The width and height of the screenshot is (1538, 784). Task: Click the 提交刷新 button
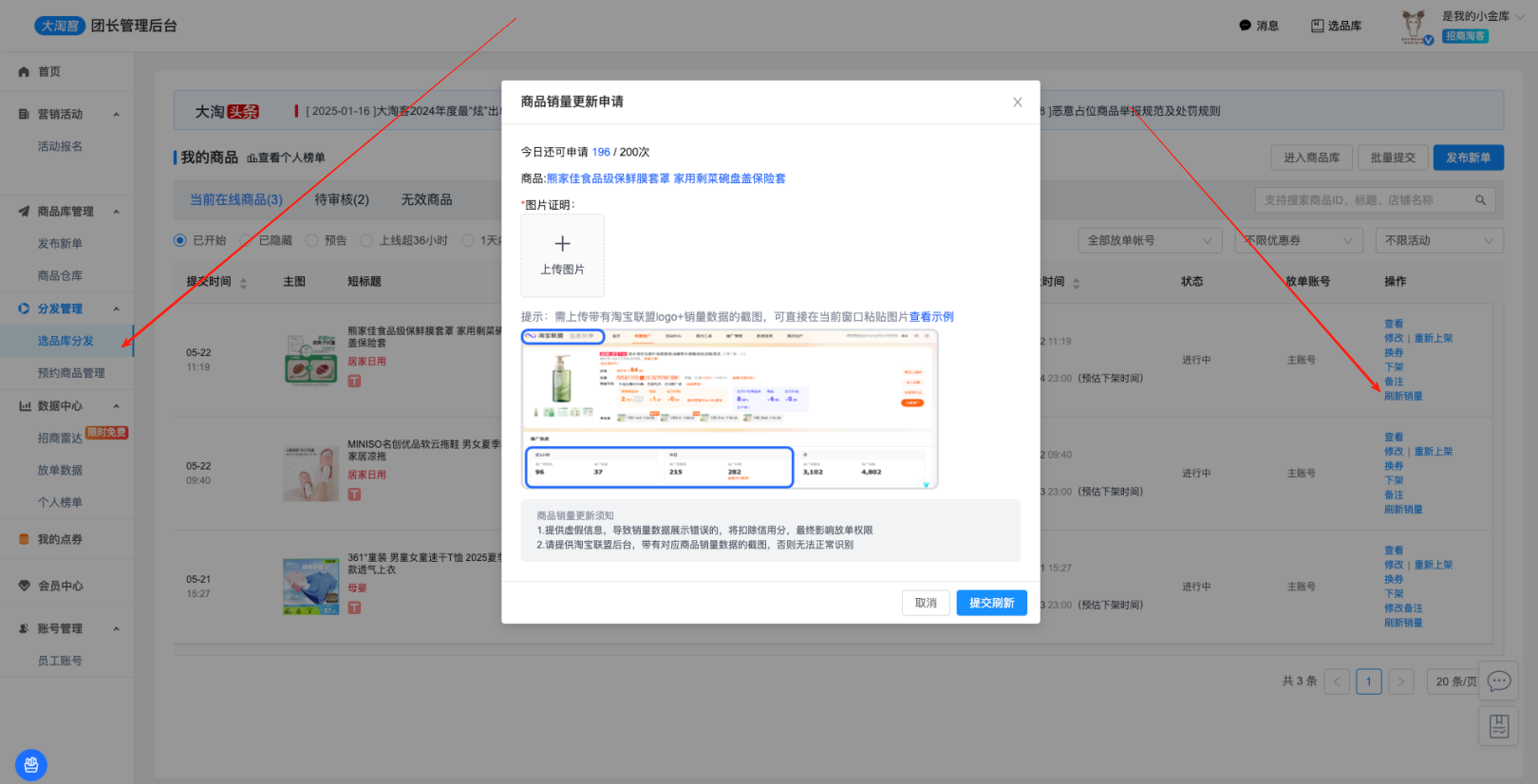(x=991, y=603)
